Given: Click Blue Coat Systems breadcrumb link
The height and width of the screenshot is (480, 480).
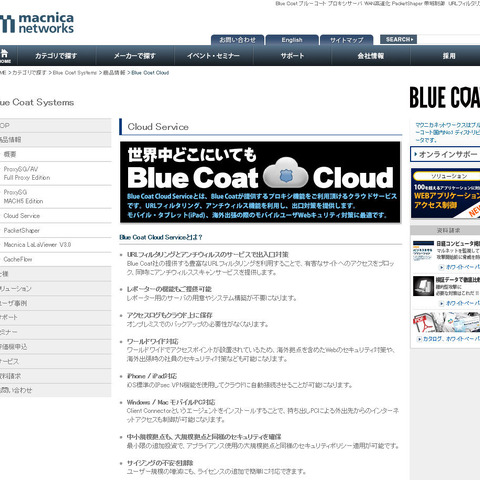Looking at the screenshot, I should pos(75,73).
